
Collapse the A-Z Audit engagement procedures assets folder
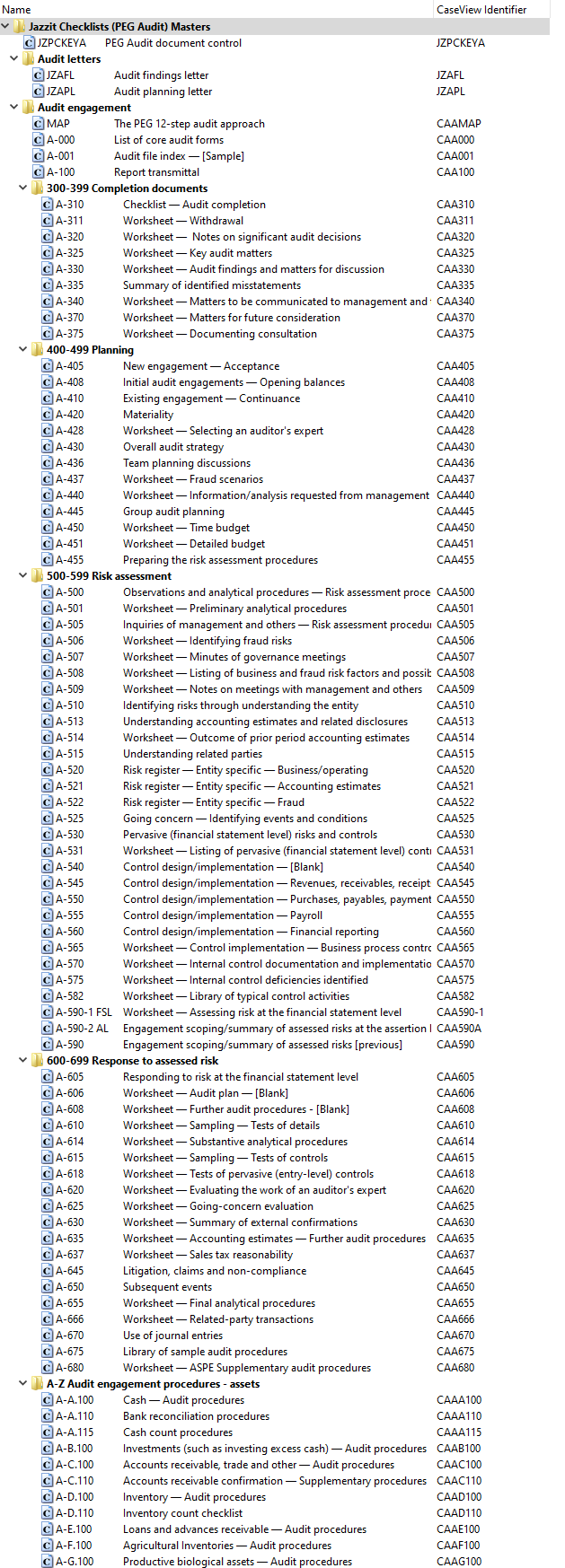point(23,1384)
